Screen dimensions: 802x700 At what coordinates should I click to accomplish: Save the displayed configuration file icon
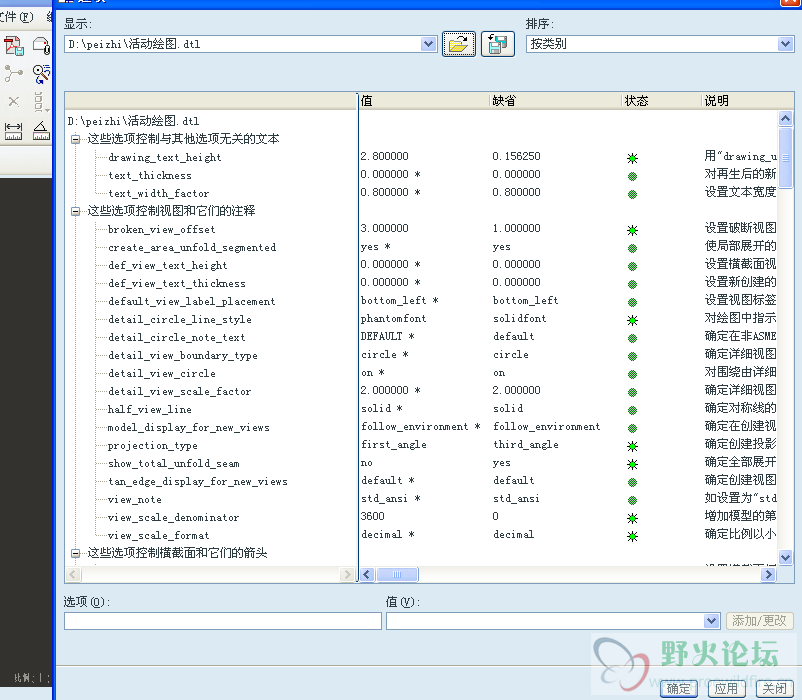[x=498, y=44]
